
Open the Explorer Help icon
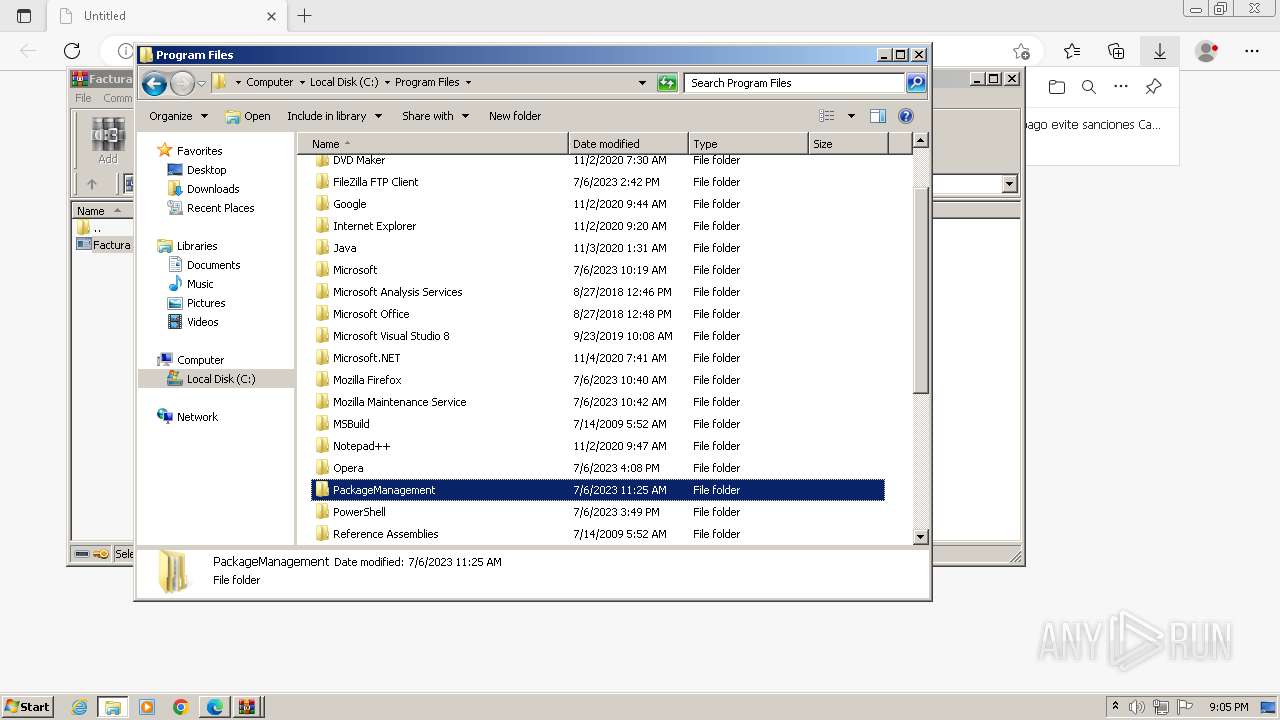tap(906, 116)
